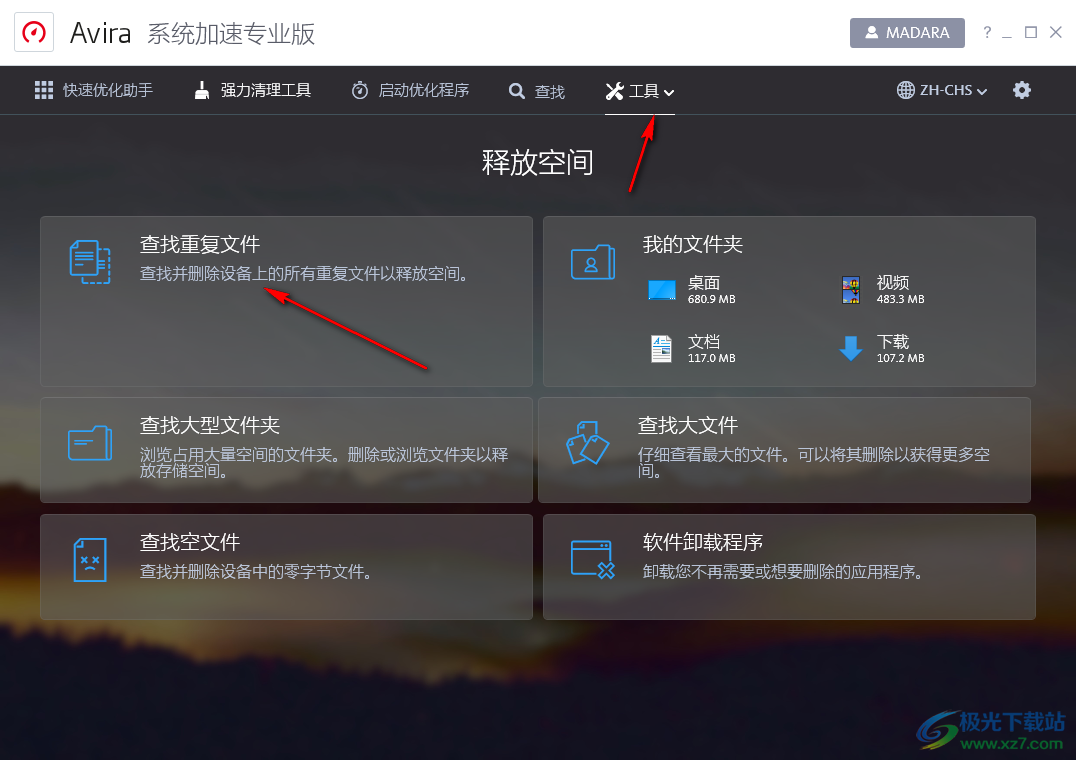The height and width of the screenshot is (760, 1076).
Task: Select the 查找大型文件夹 large folder icon
Action: point(89,442)
